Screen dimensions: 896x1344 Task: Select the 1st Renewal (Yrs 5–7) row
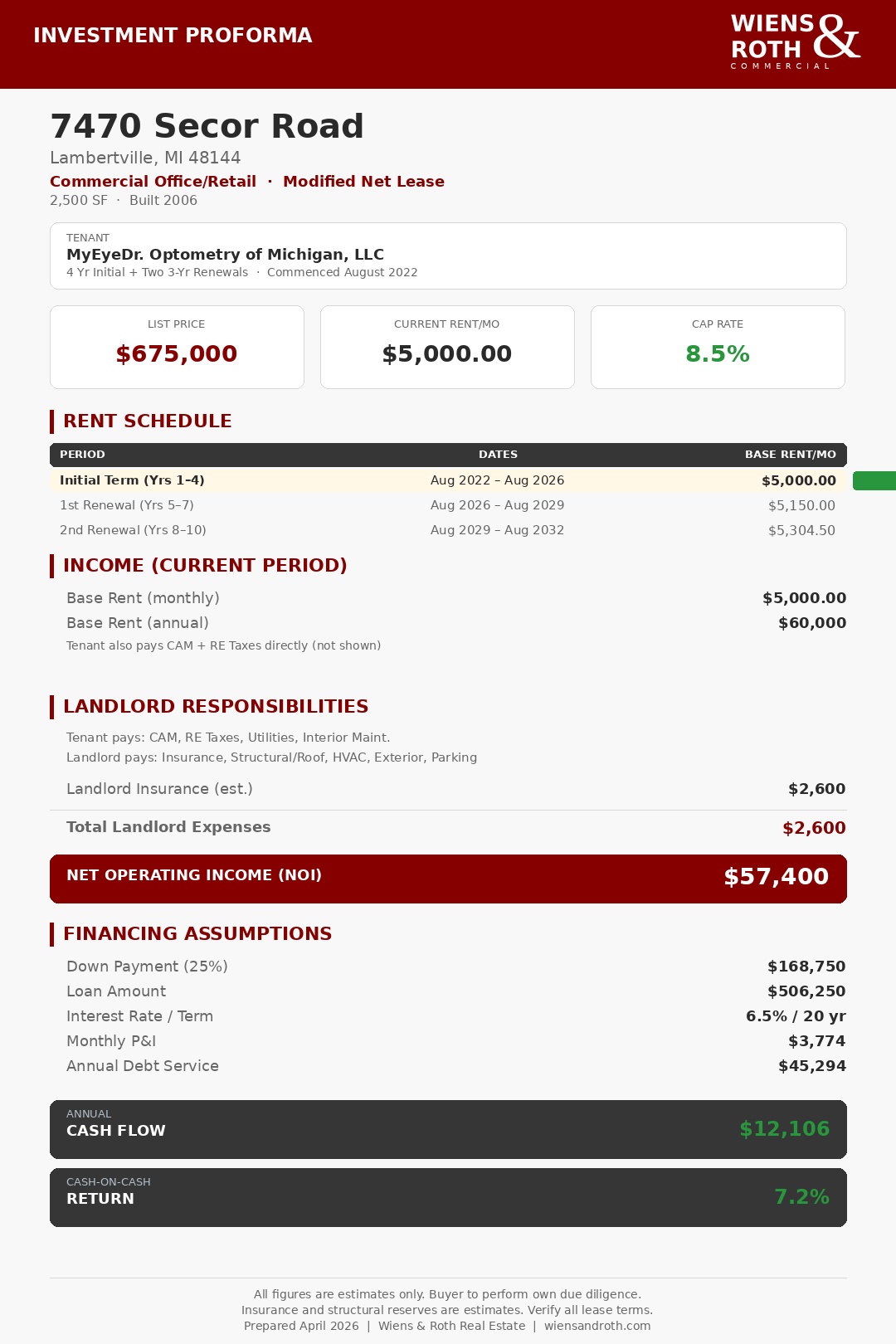coord(448,505)
